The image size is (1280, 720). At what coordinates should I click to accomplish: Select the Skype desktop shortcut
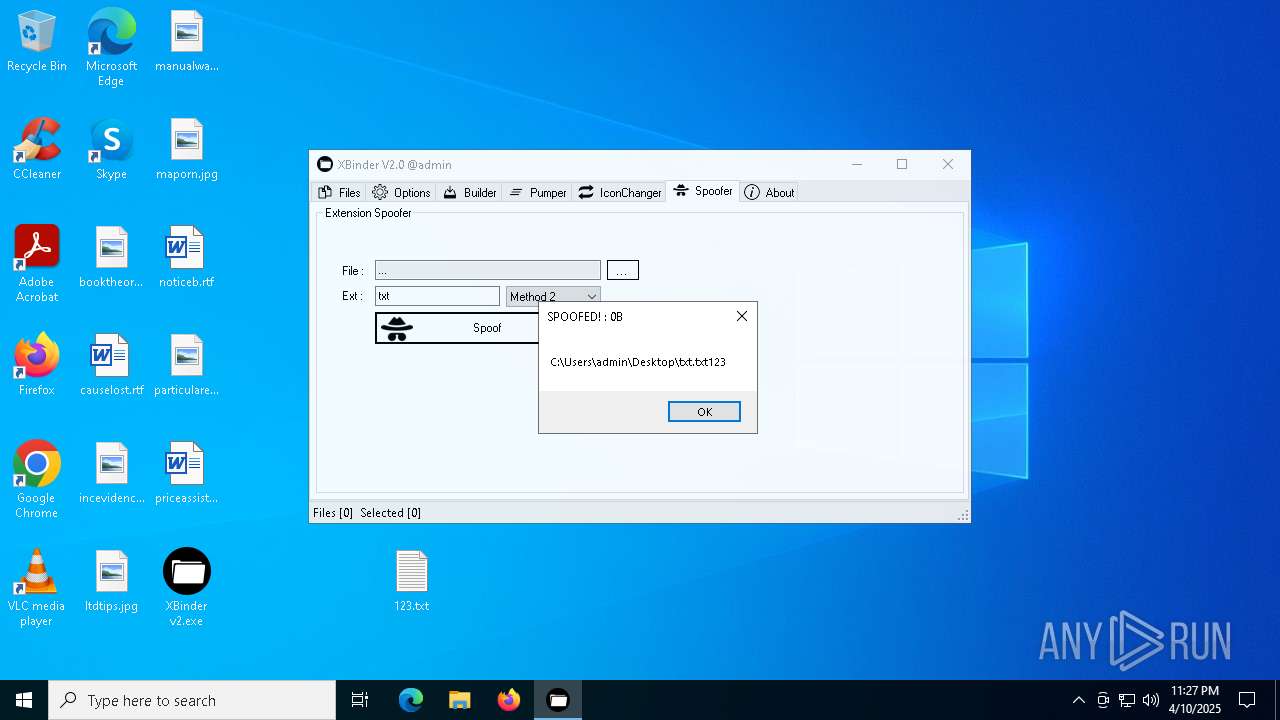click(x=111, y=150)
